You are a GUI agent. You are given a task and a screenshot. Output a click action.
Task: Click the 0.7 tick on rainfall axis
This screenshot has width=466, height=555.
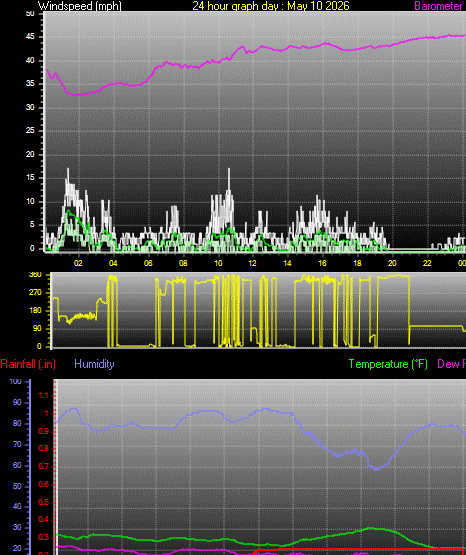click(44, 467)
